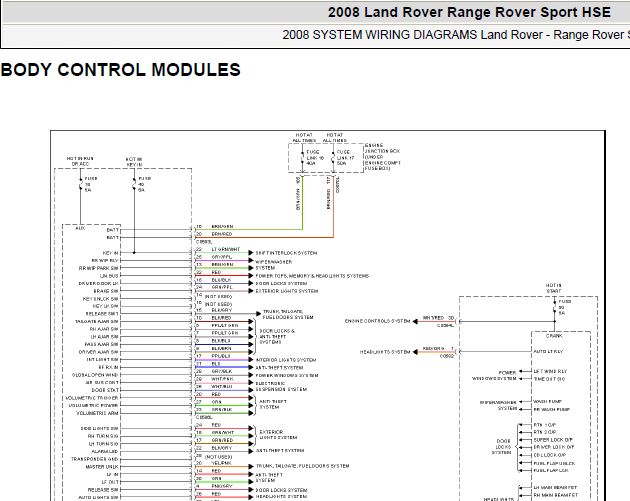Click the 'AUX' label in the left module
Viewport: 630px width, 501px height.
coord(80,228)
